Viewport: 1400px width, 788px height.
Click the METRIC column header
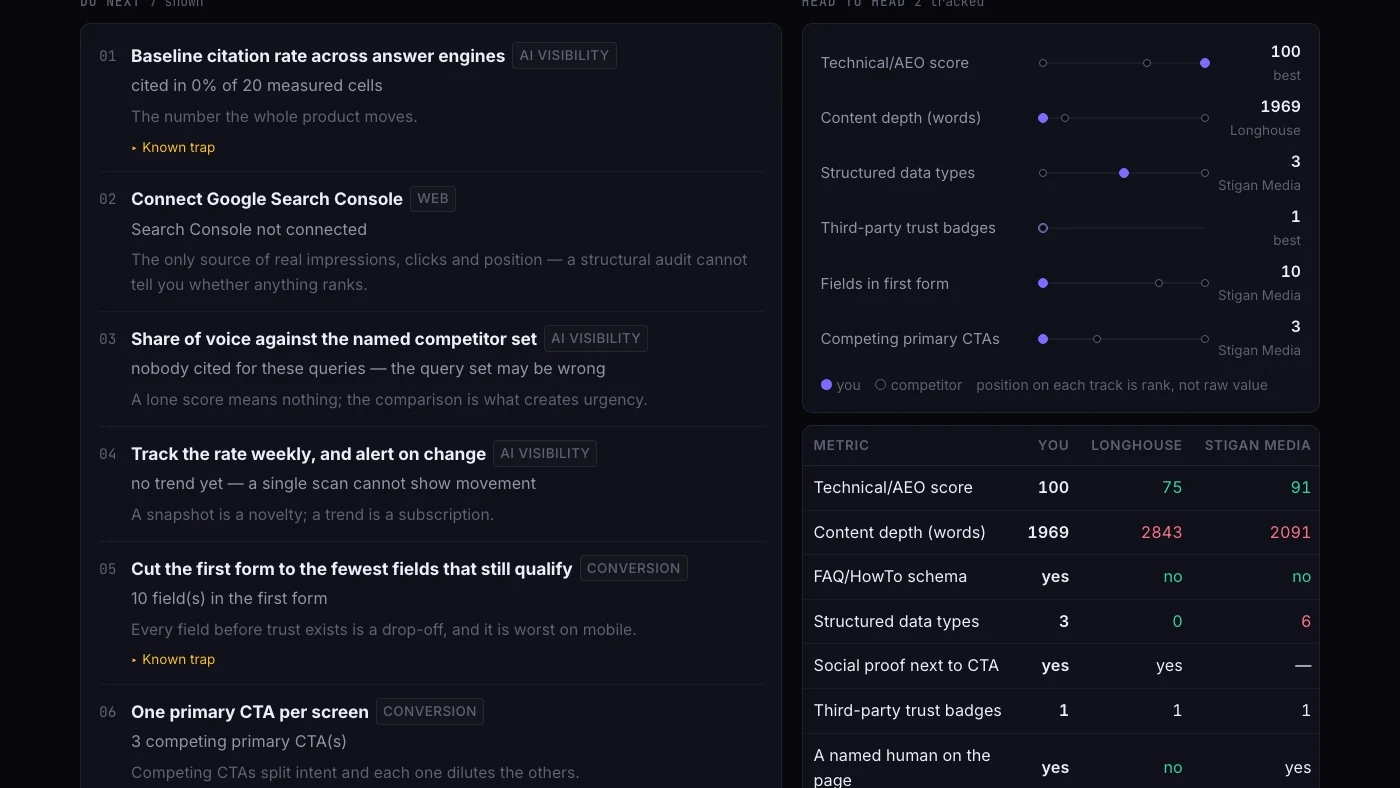[841, 445]
